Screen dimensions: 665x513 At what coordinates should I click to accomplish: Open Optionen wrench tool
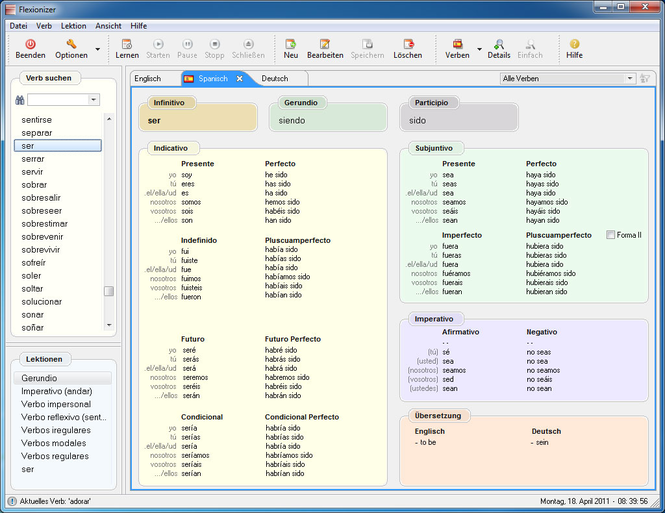click(x=71, y=44)
